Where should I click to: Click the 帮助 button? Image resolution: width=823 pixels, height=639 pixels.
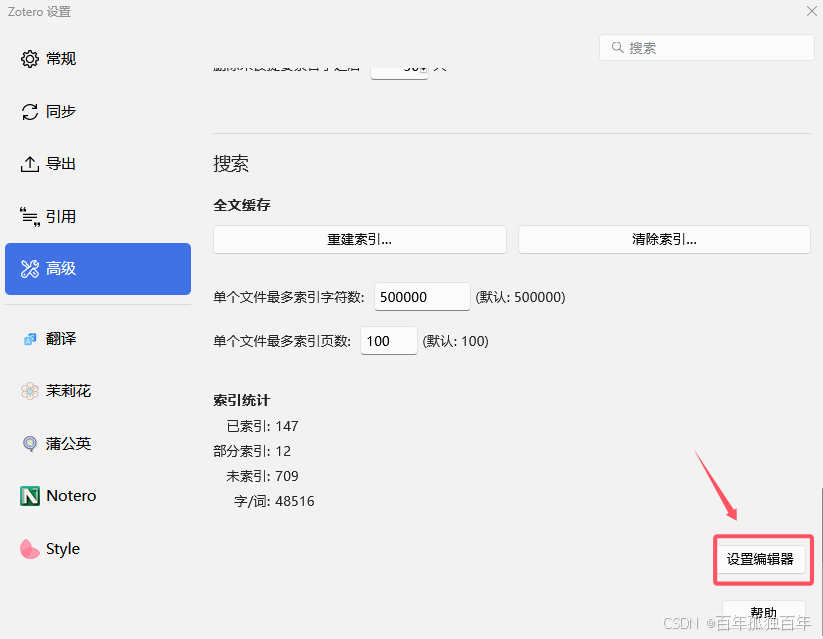tap(764, 613)
